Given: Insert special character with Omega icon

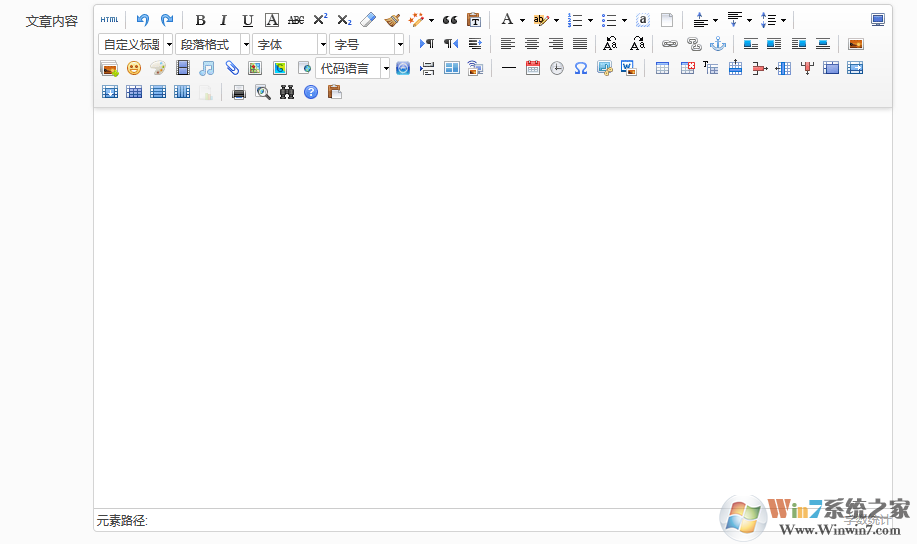Looking at the screenshot, I should pyautogui.click(x=580, y=68).
